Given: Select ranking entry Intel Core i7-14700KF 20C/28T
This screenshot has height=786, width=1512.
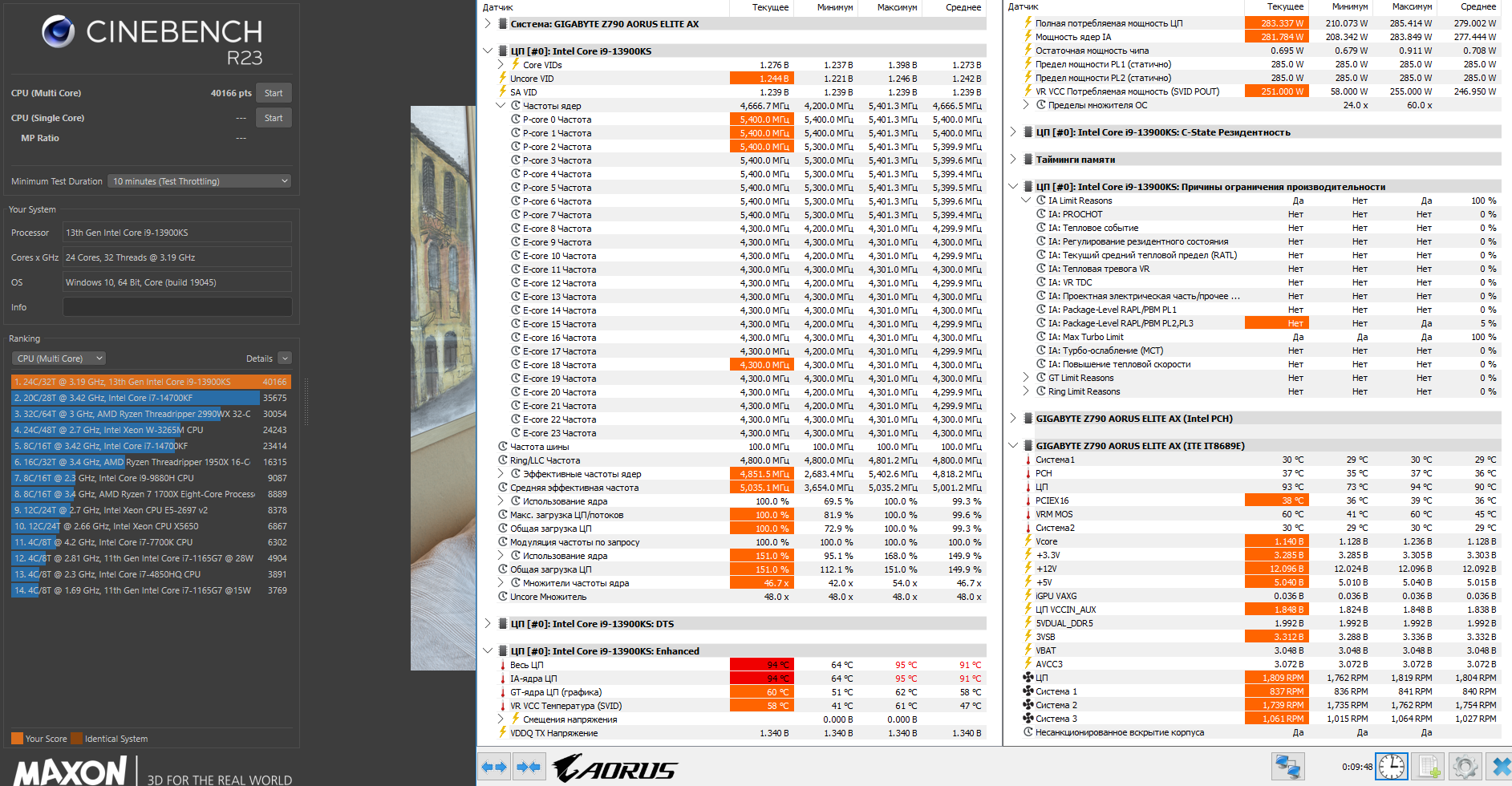Looking at the screenshot, I should coord(151,398).
